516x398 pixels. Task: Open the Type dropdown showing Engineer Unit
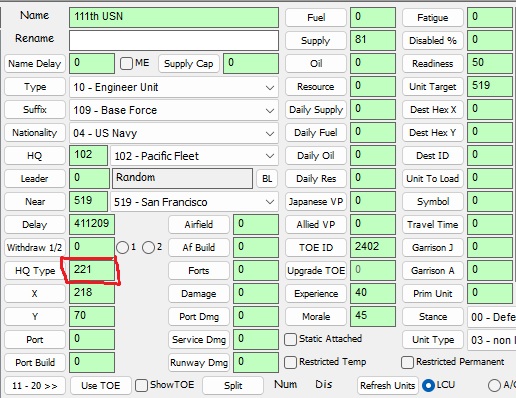[174, 87]
